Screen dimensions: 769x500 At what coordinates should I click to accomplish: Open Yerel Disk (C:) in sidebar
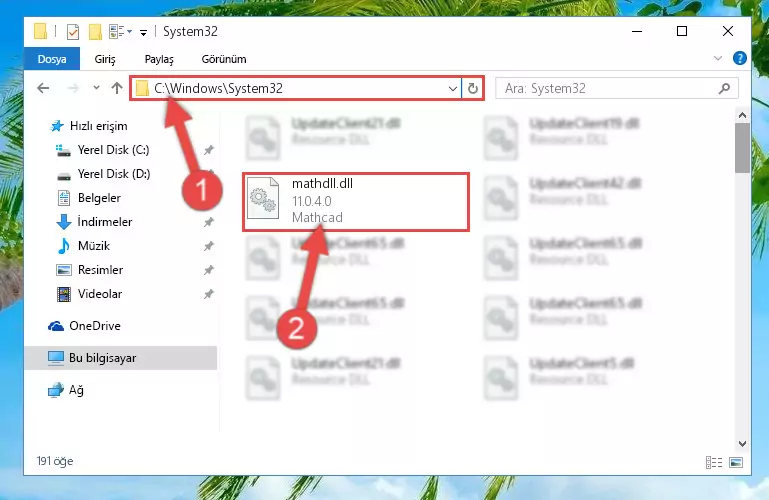(x=113, y=150)
